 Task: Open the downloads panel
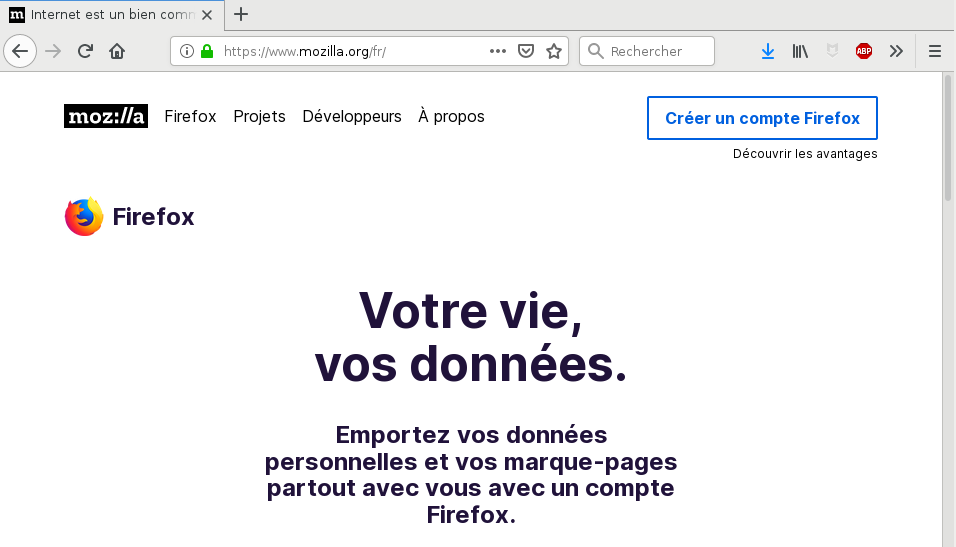pos(768,51)
